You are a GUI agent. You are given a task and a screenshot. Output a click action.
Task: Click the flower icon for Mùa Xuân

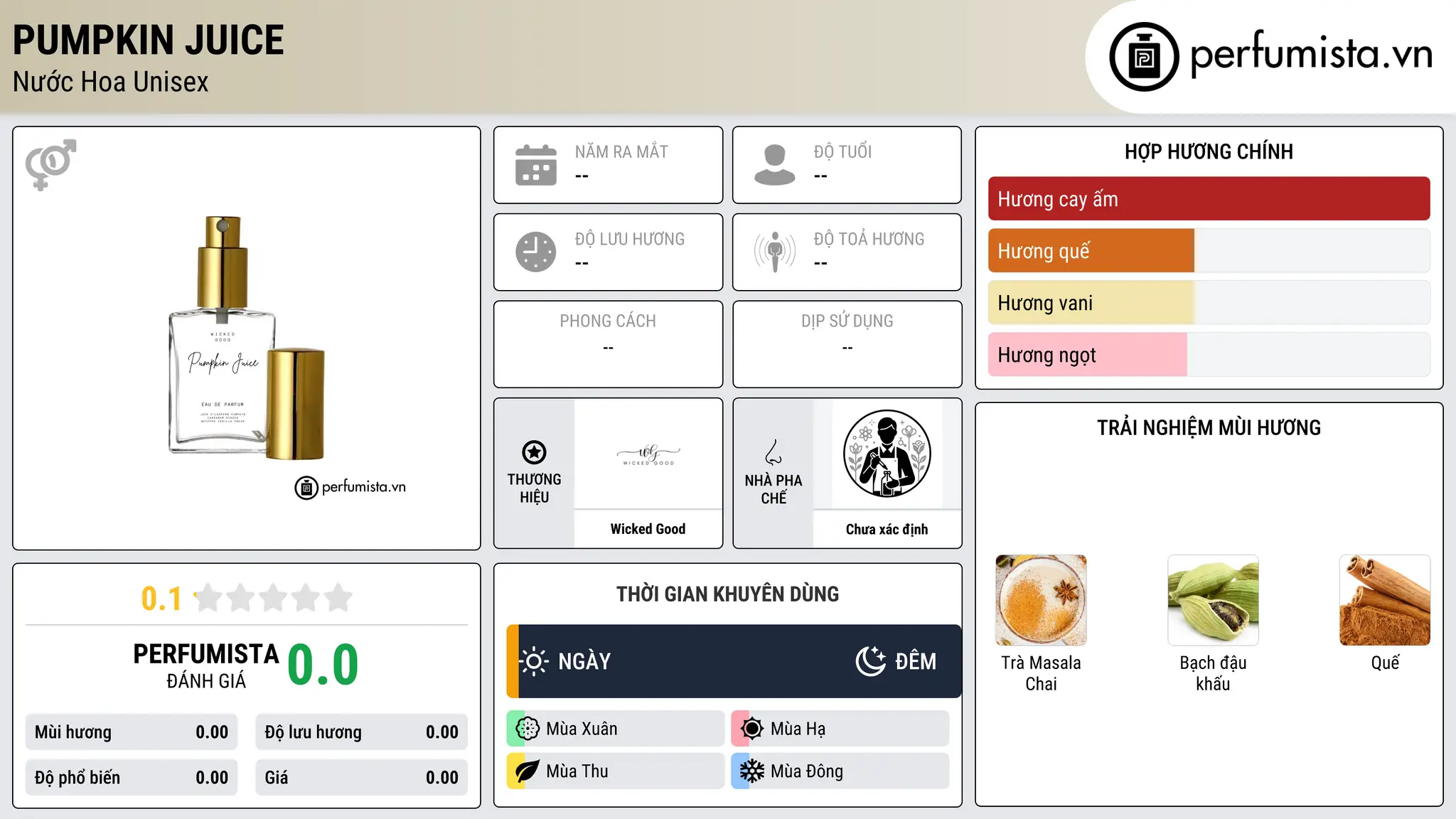528,729
